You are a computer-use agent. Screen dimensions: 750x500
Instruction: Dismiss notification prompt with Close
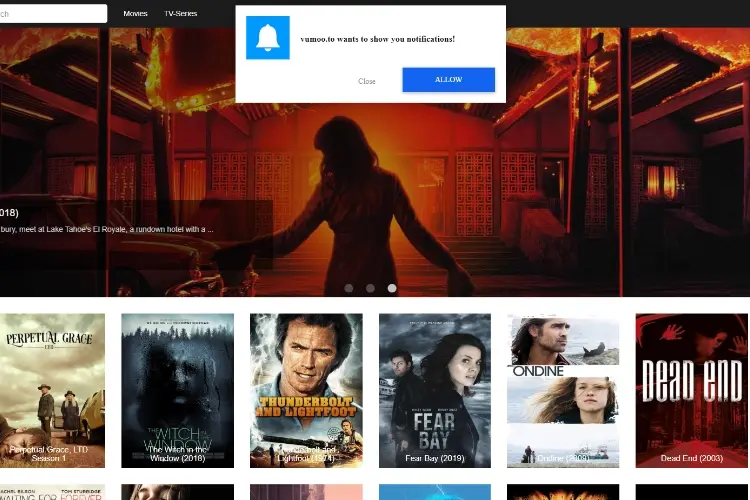366,81
